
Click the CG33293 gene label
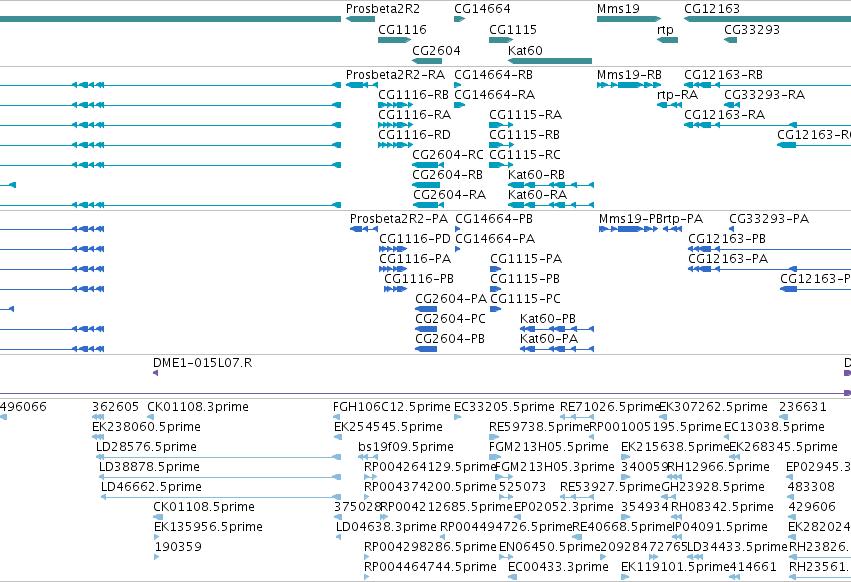[x=752, y=29]
